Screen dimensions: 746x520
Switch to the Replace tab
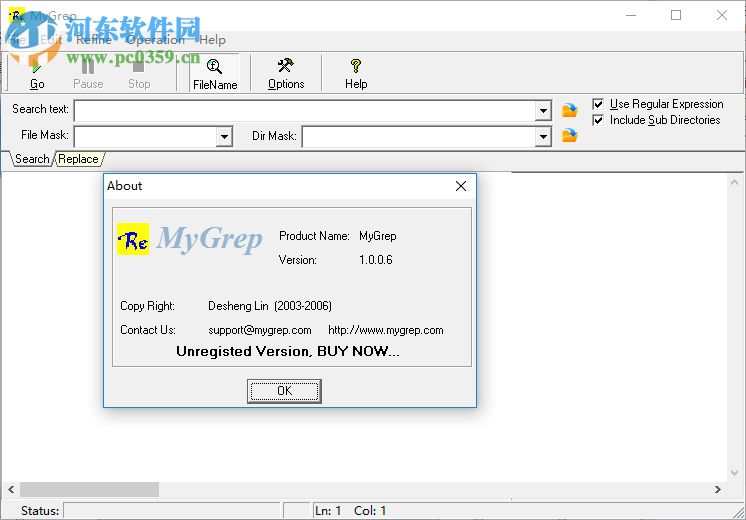(79, 159)
